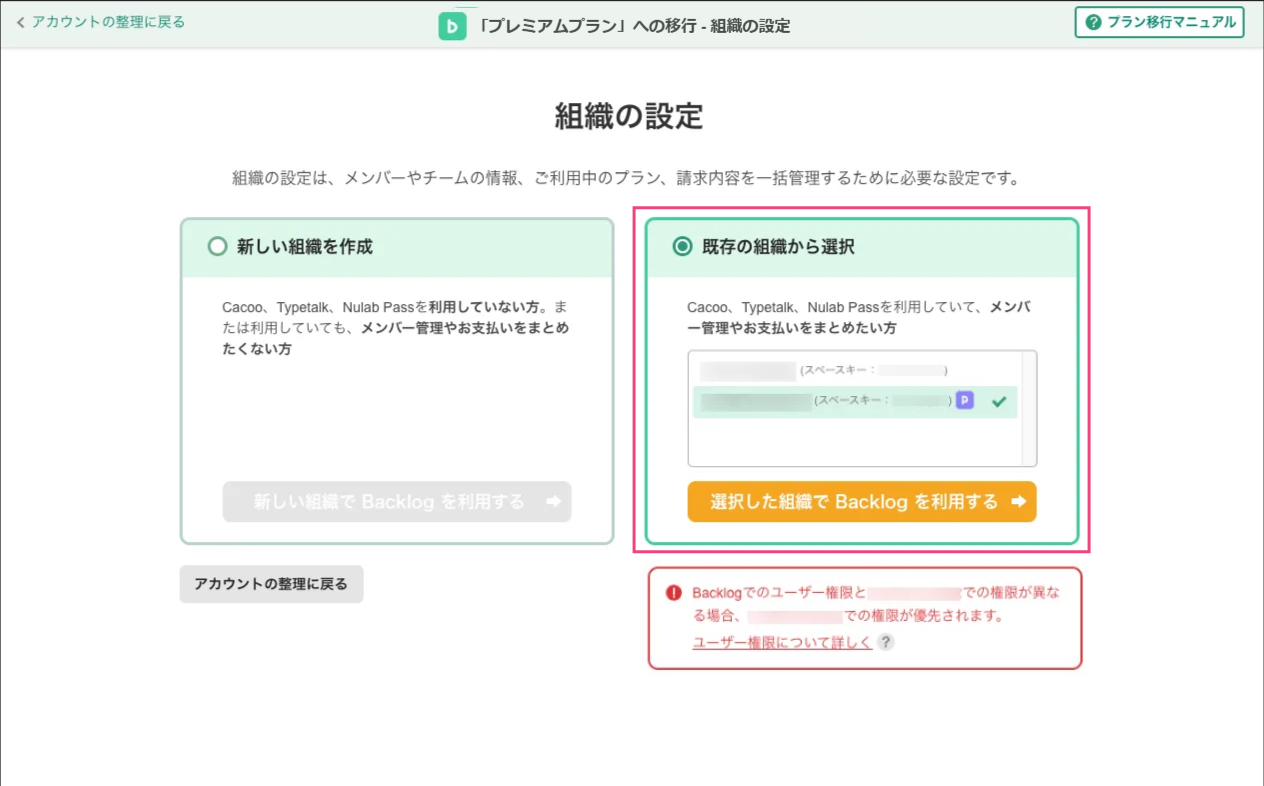Click the disabled 新しい組織で Backlog を利用する button
The image size is (1264, 786).
[397, 502]
